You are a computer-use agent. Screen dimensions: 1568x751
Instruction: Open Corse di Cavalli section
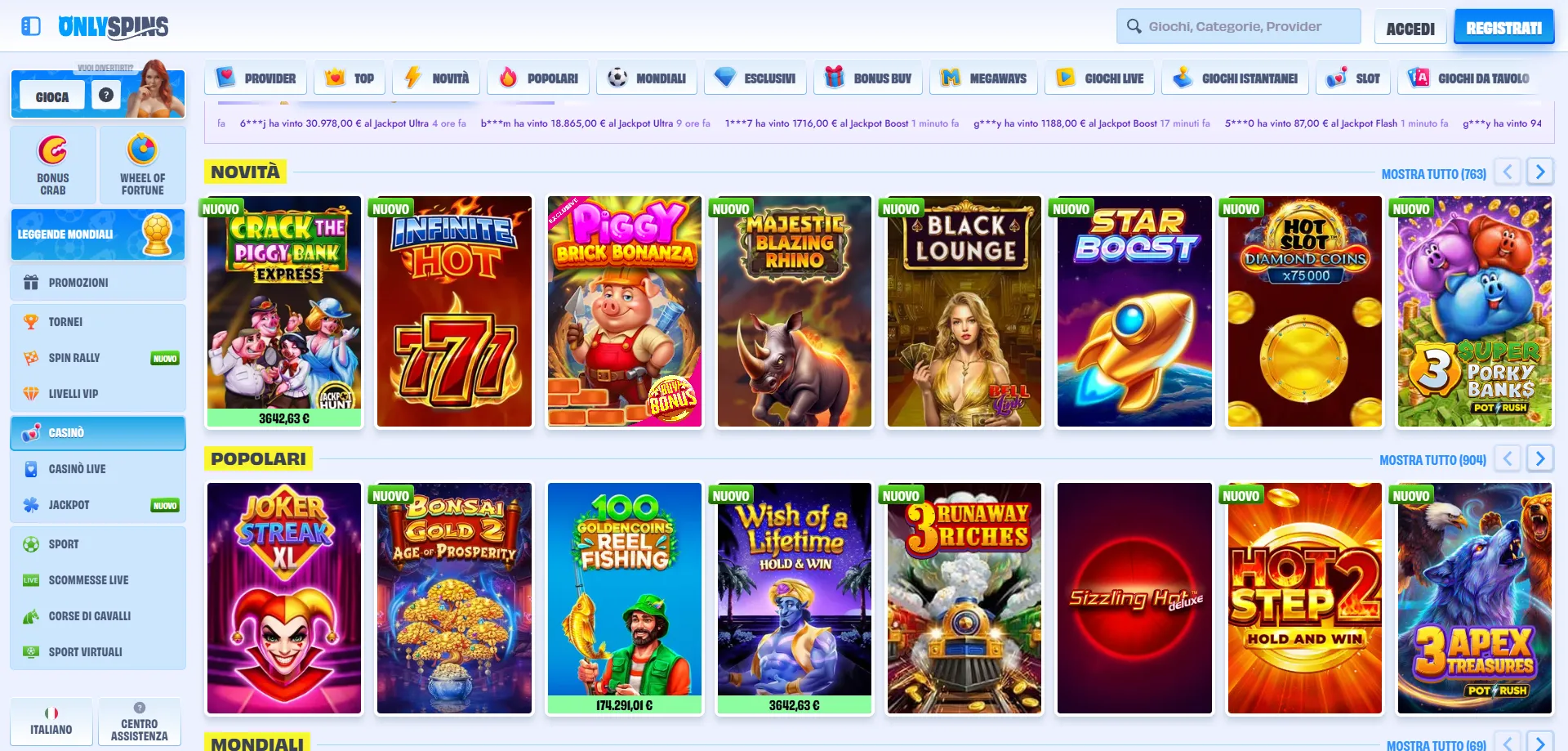pos(98,616)
